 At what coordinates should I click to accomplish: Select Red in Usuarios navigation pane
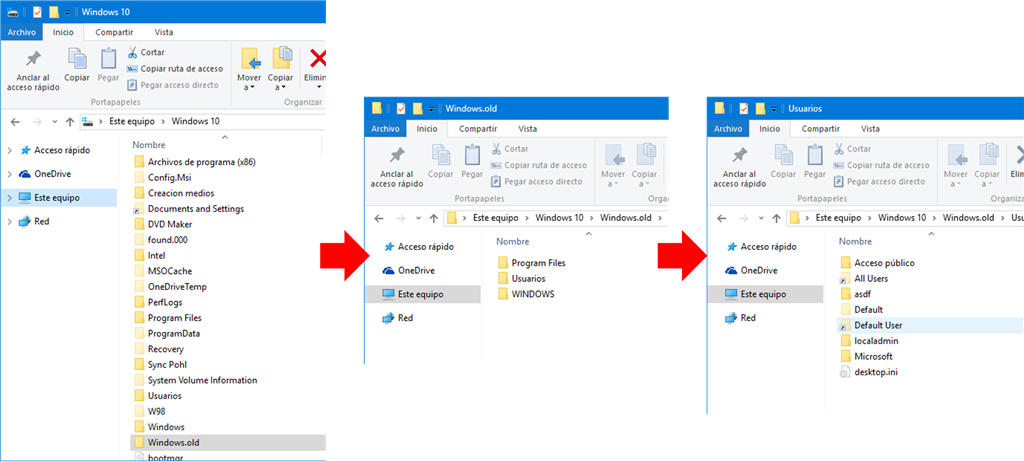coord(741,318)
